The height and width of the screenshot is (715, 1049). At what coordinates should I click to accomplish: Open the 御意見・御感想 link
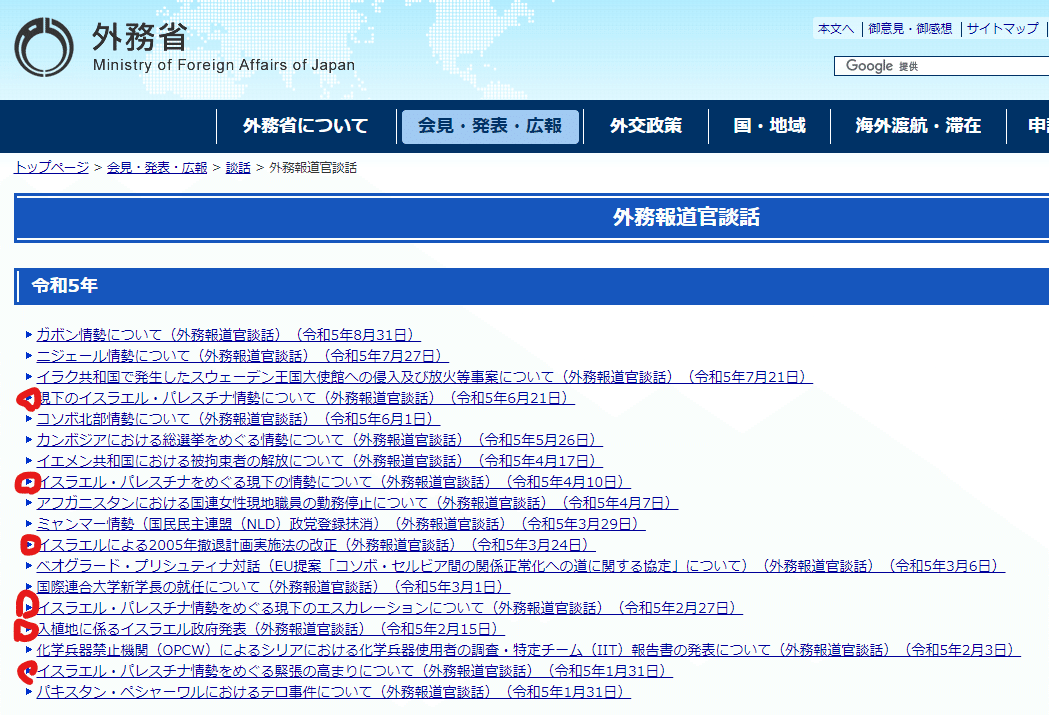pyautogui.click(x=910, y=29)
